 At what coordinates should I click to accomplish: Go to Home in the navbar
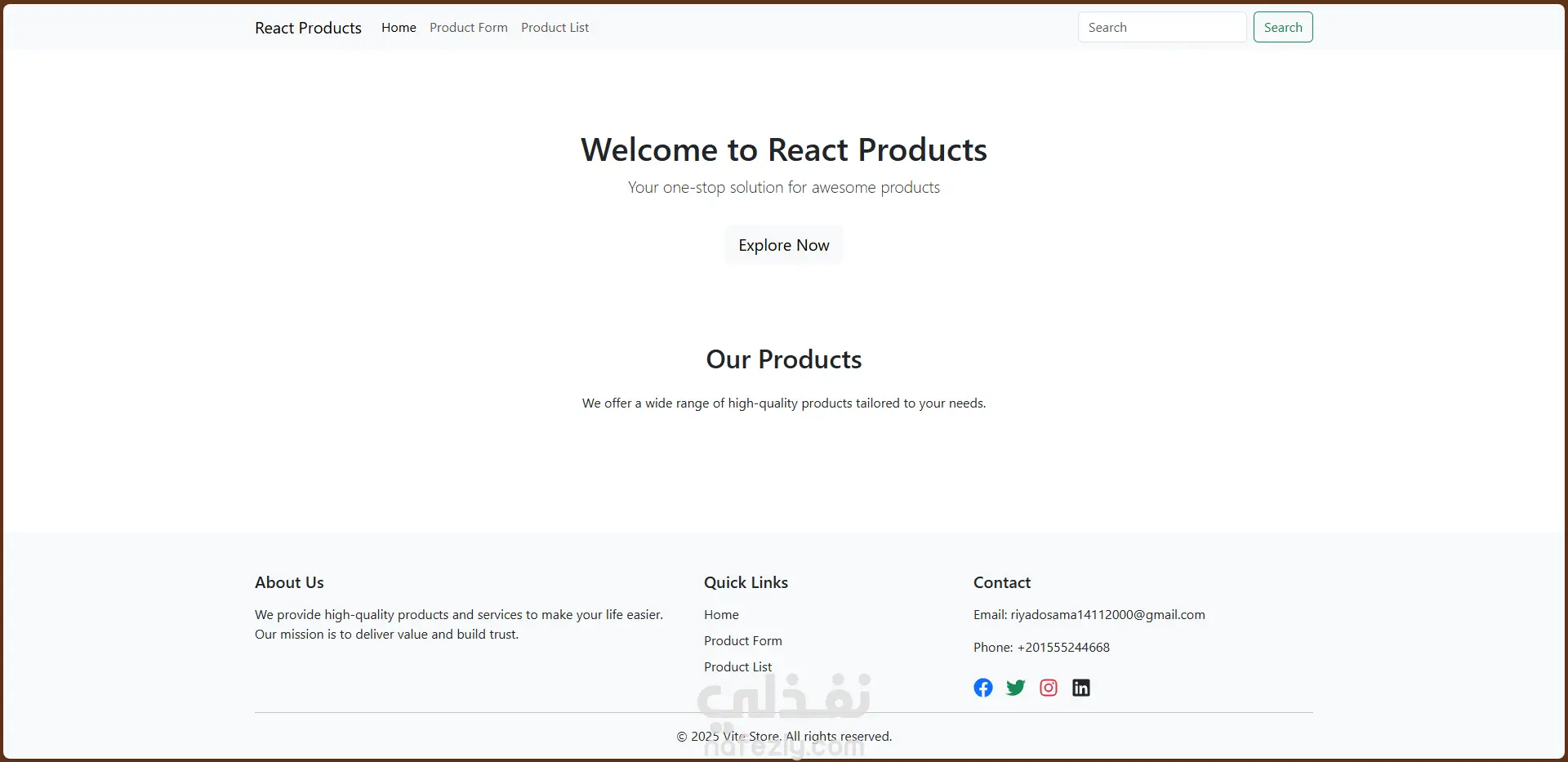399,28
